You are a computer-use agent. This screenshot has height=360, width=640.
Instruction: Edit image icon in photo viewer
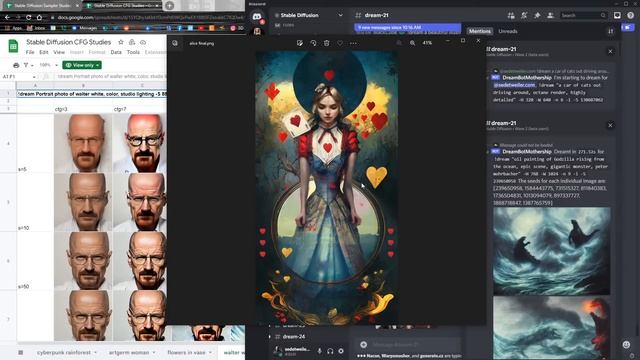click(x=300, y=43)
